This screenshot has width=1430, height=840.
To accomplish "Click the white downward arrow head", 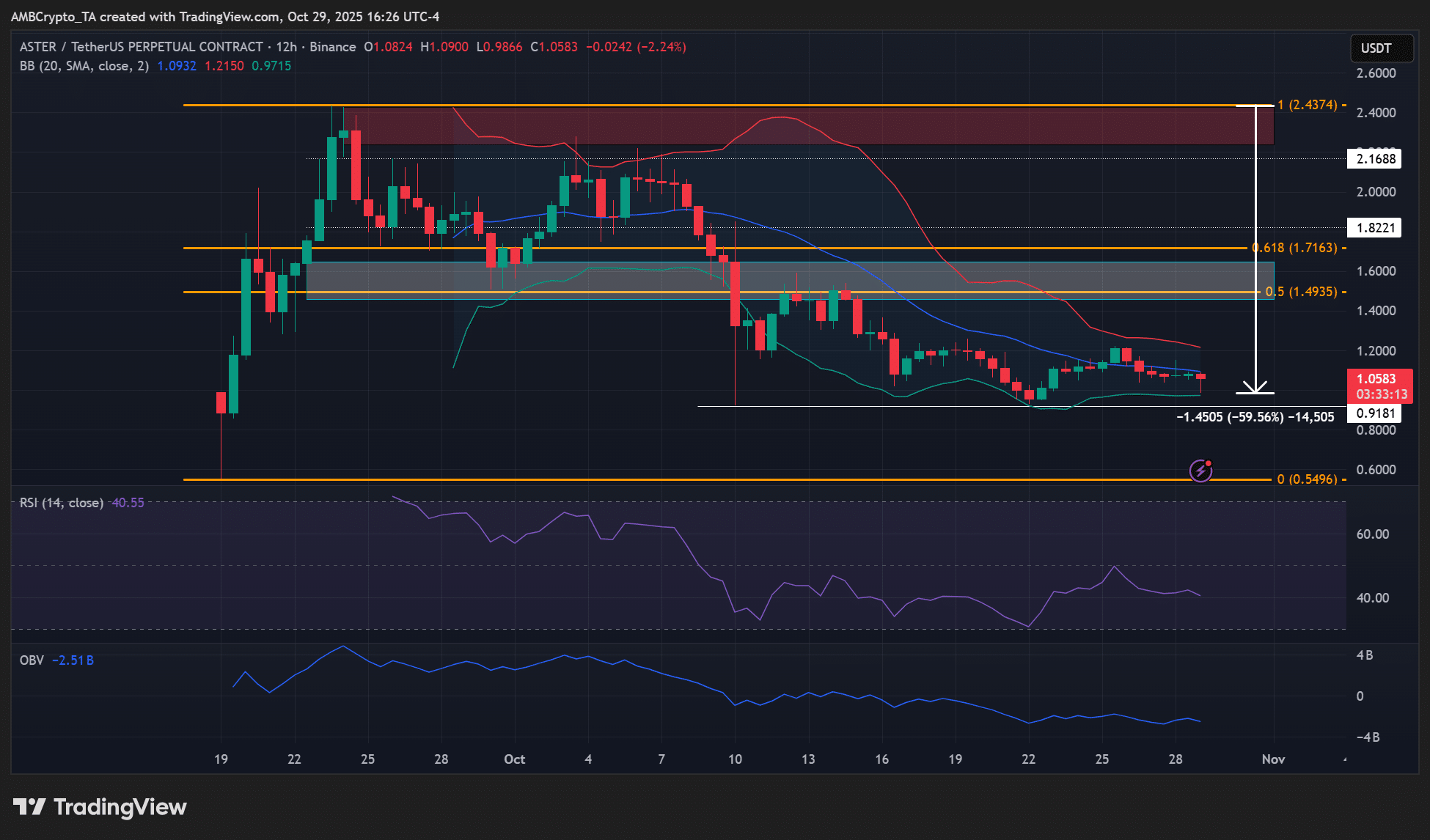I will point(1255,386).
